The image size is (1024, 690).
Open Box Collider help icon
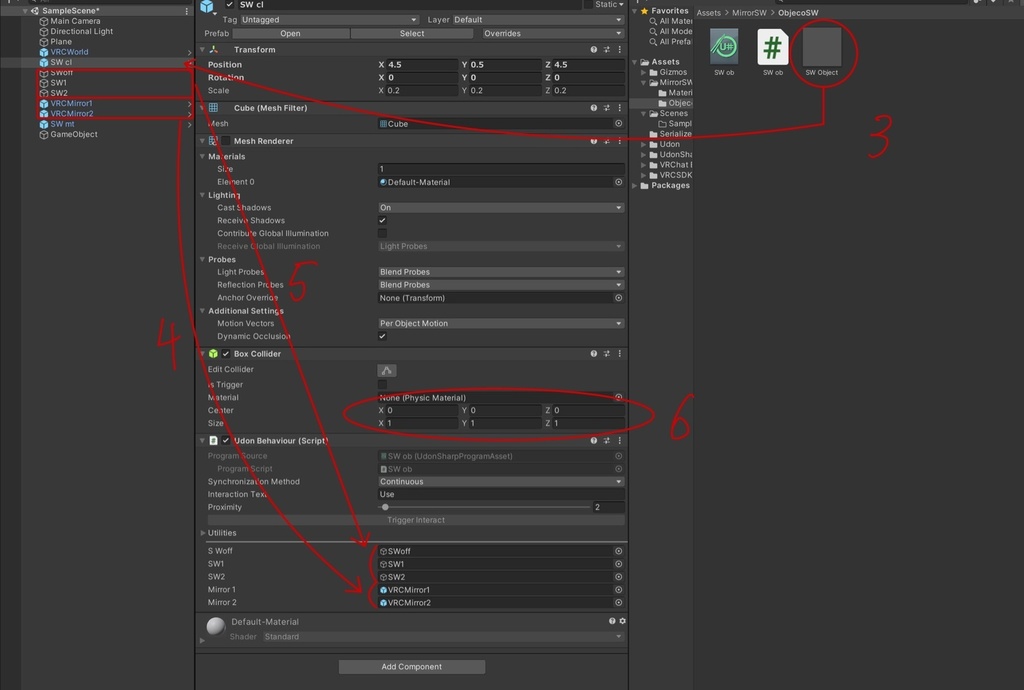coord(594,354)
